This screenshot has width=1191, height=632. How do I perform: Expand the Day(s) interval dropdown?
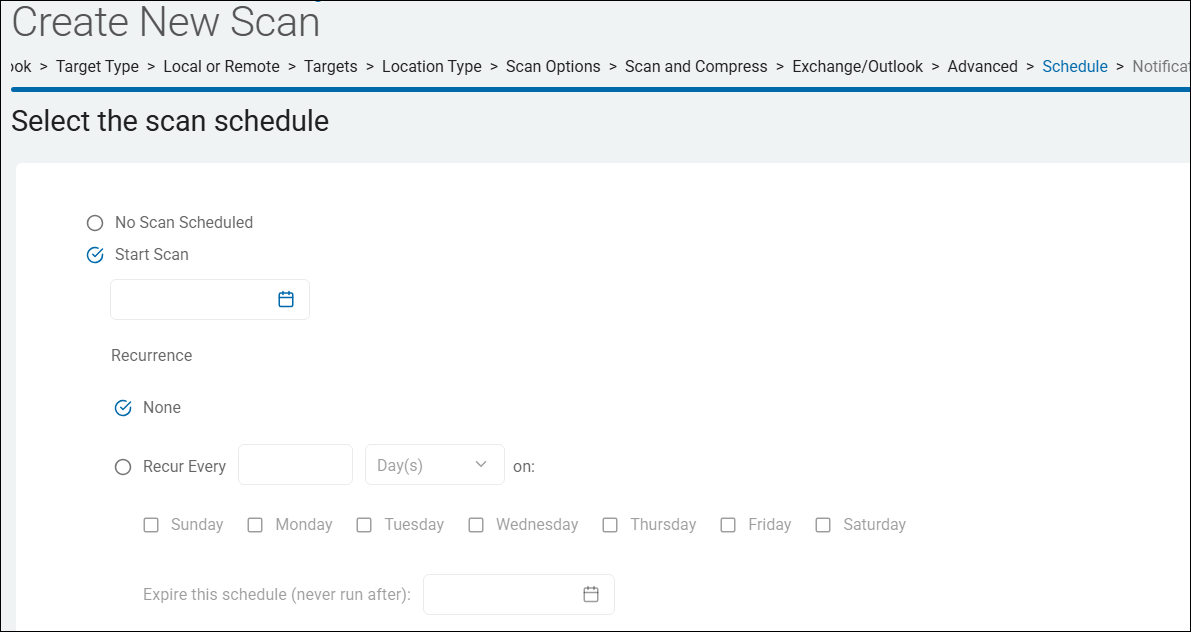click(x=434, y=465)
